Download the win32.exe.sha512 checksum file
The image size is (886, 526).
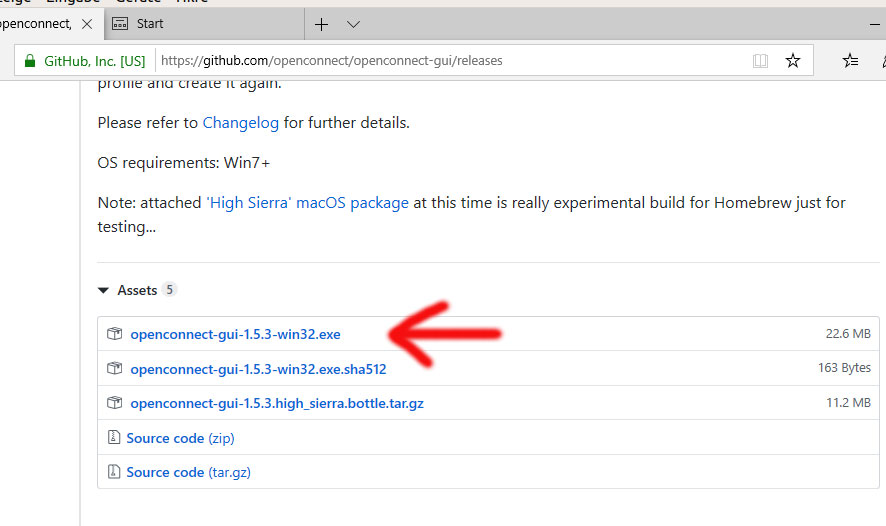[258, 369]
